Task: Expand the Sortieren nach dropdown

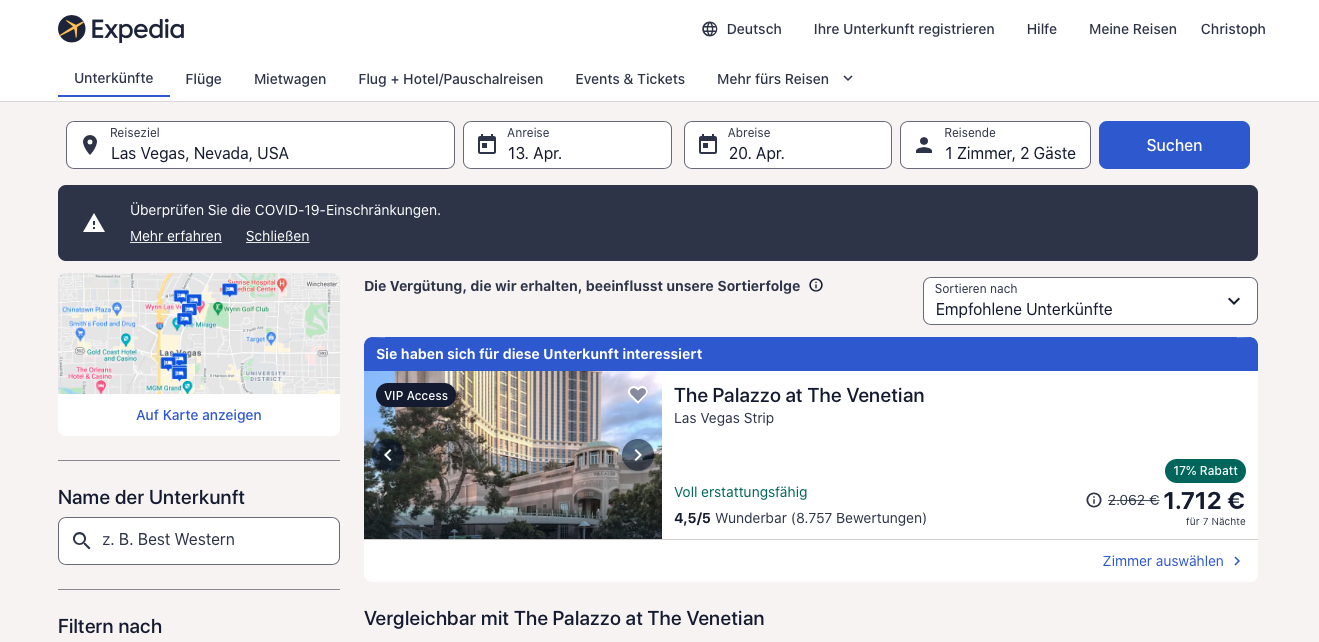Action: pyautogui.click(x=1090, y=301)
